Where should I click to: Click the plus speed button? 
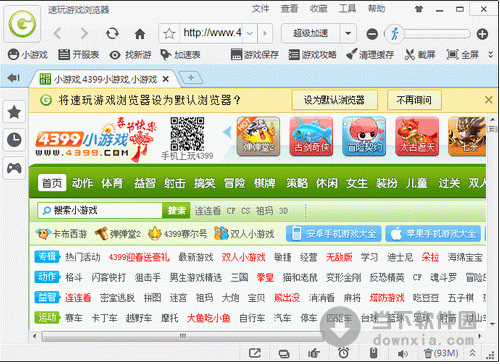tap(482, 34)
